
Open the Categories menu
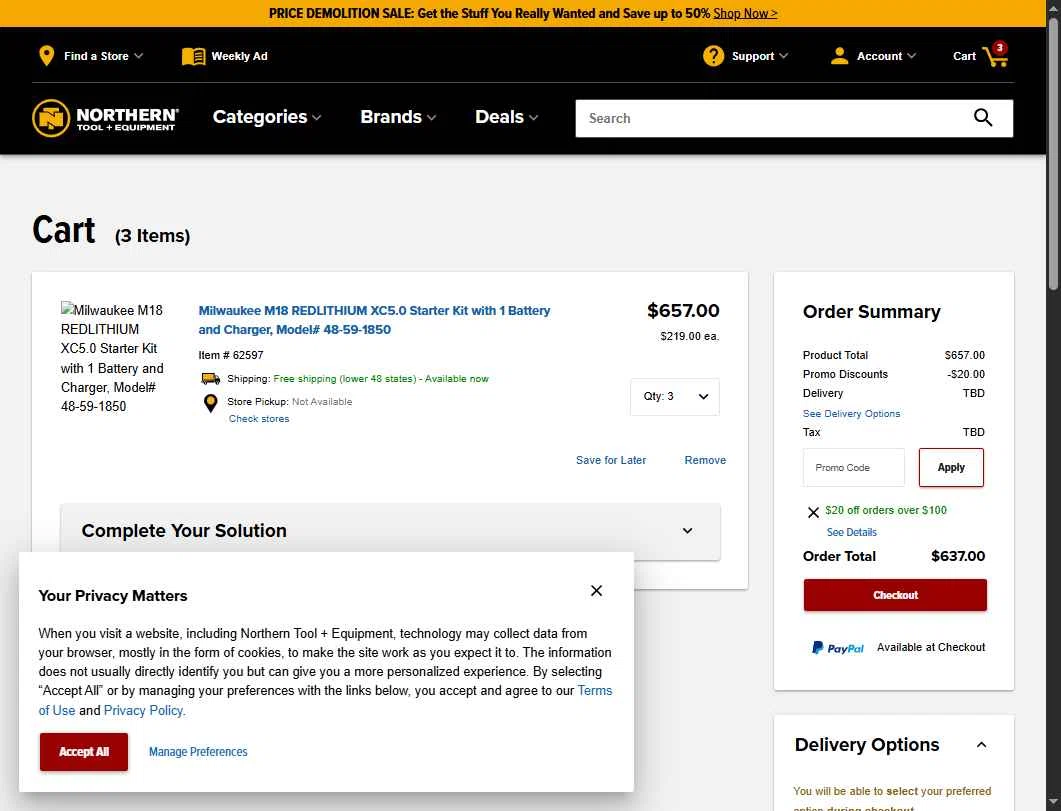coord(267,117)
